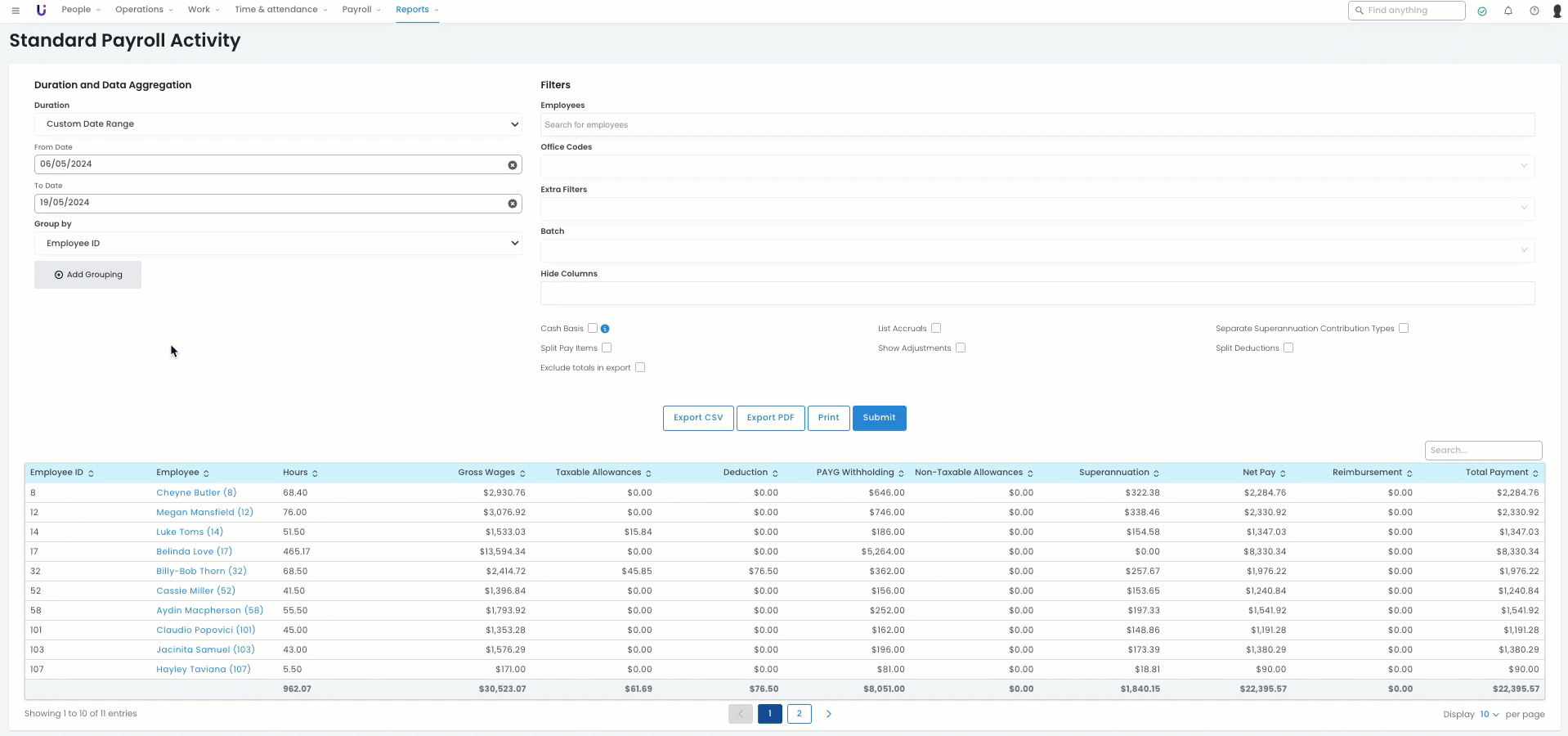
Task: Go to next page arrow
Action: click(x=828, y=714)
